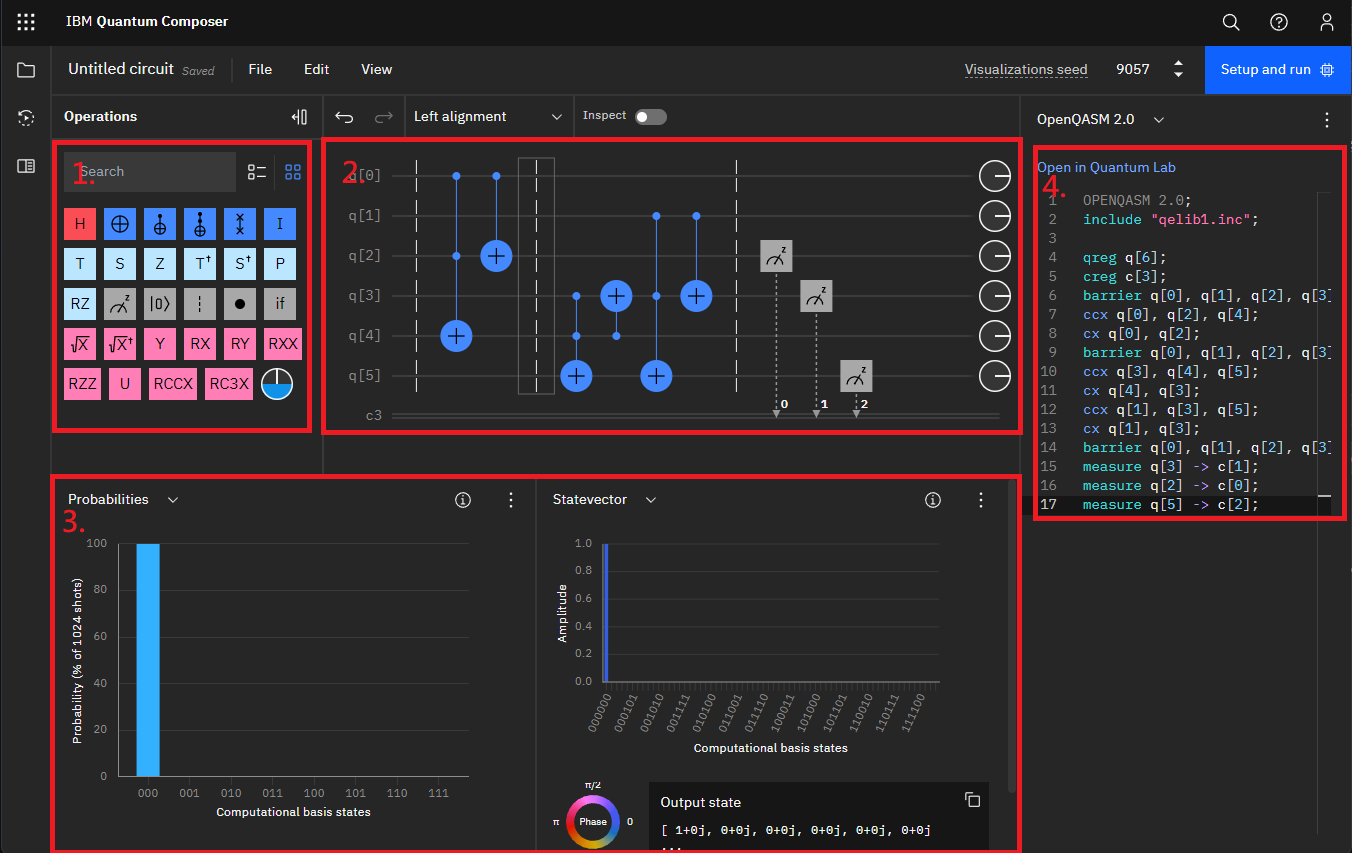Select the barrier operation in Operations
The image size is (1352, 853).
pos(200,303)
